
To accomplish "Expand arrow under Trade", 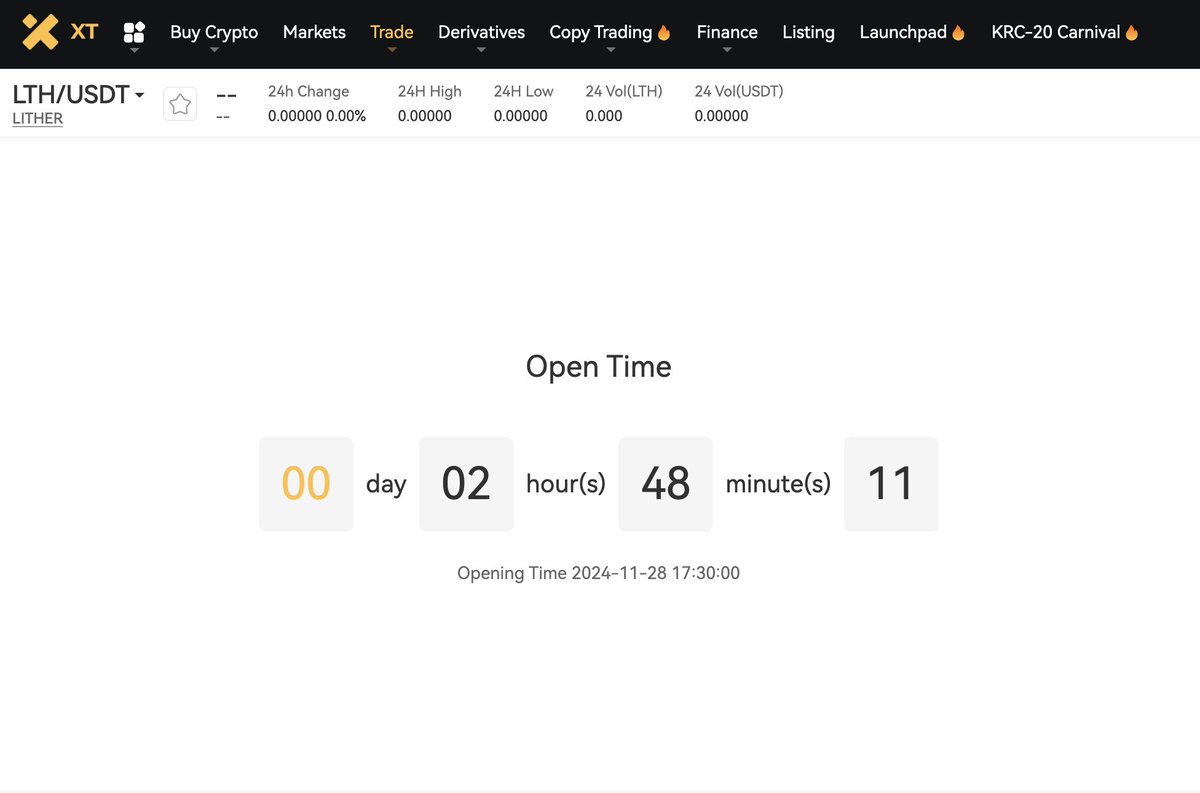I will point(392,49).
